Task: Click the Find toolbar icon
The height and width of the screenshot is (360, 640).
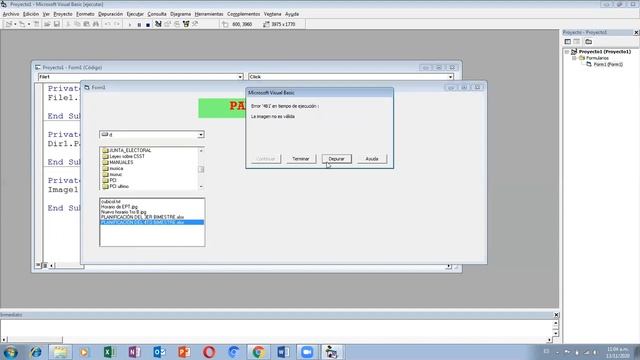Action: [x=96, y=24]
